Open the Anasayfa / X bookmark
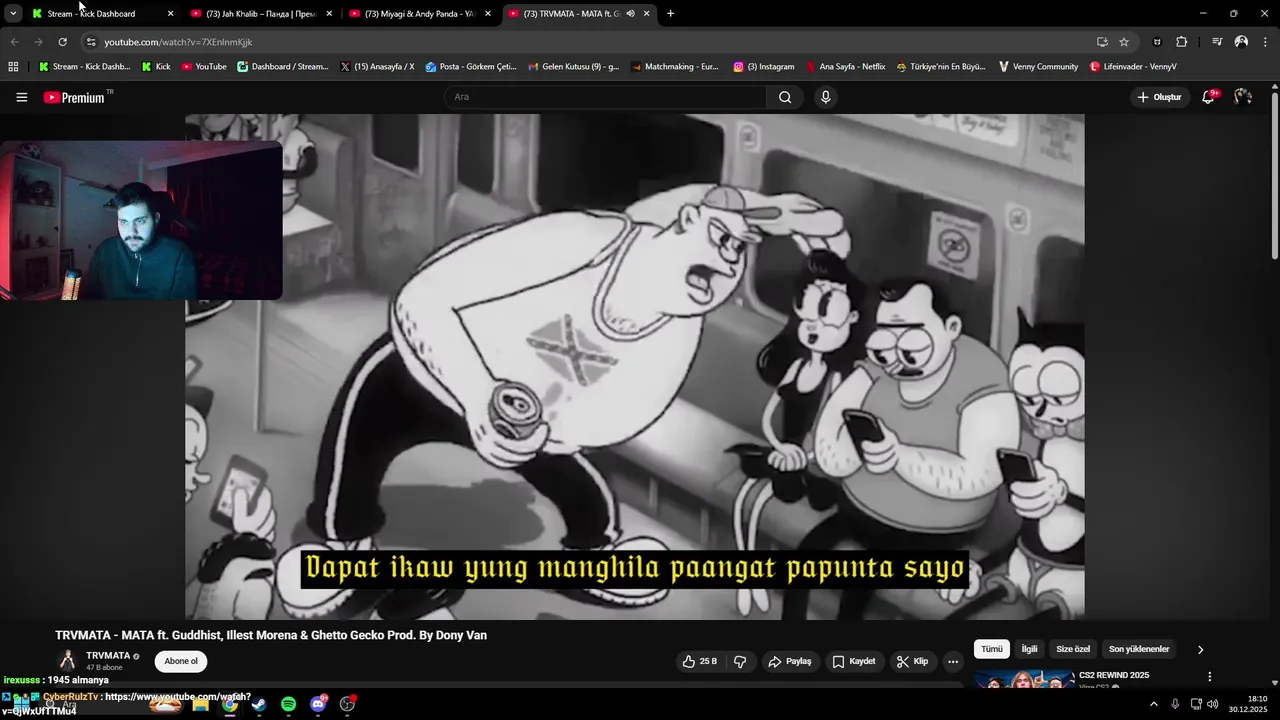 tap(377, 67)
